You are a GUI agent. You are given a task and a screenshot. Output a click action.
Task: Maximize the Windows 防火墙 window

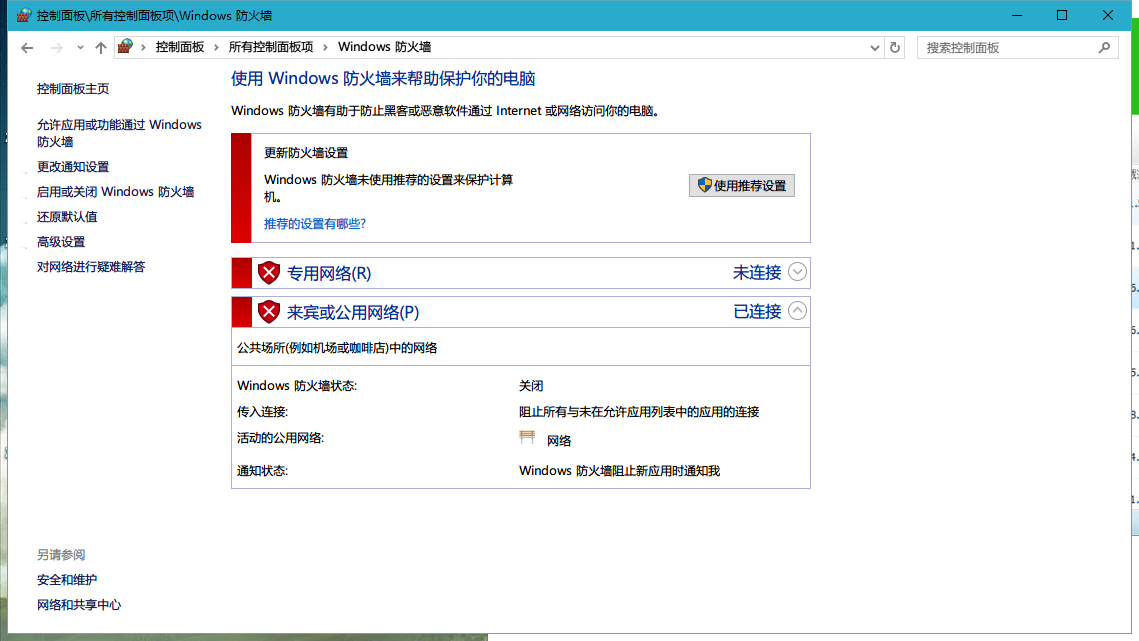[1062, 15]
